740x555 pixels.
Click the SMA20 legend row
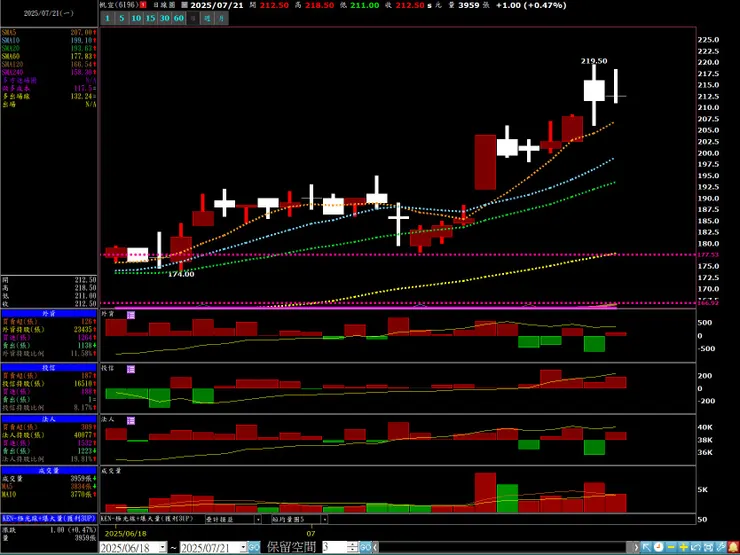(x=49, y=48)
